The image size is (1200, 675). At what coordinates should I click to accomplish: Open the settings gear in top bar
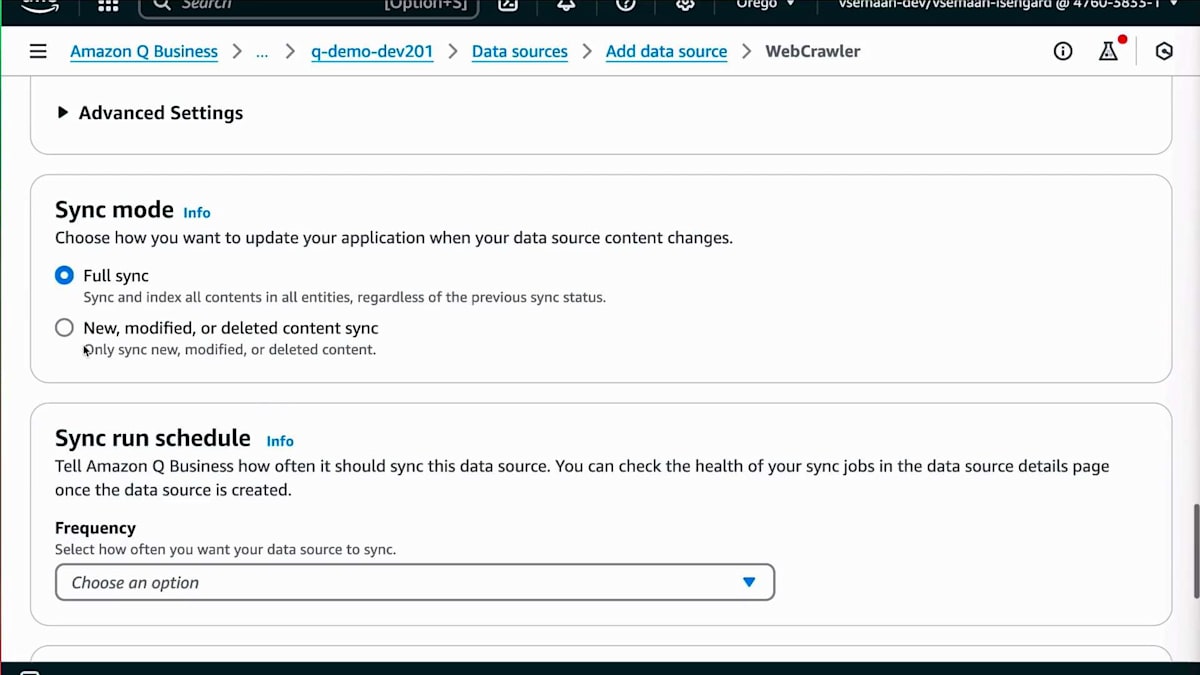685,5
